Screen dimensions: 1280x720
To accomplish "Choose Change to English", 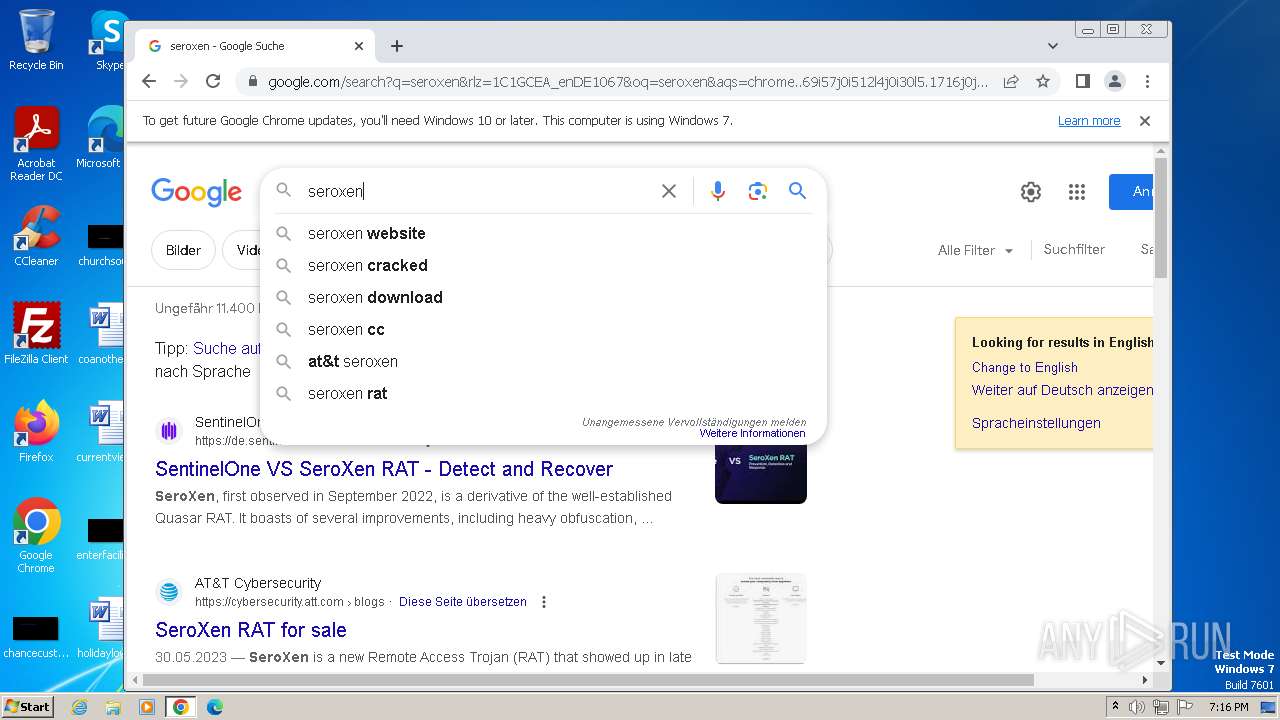I will click(x=1025, y=367).
